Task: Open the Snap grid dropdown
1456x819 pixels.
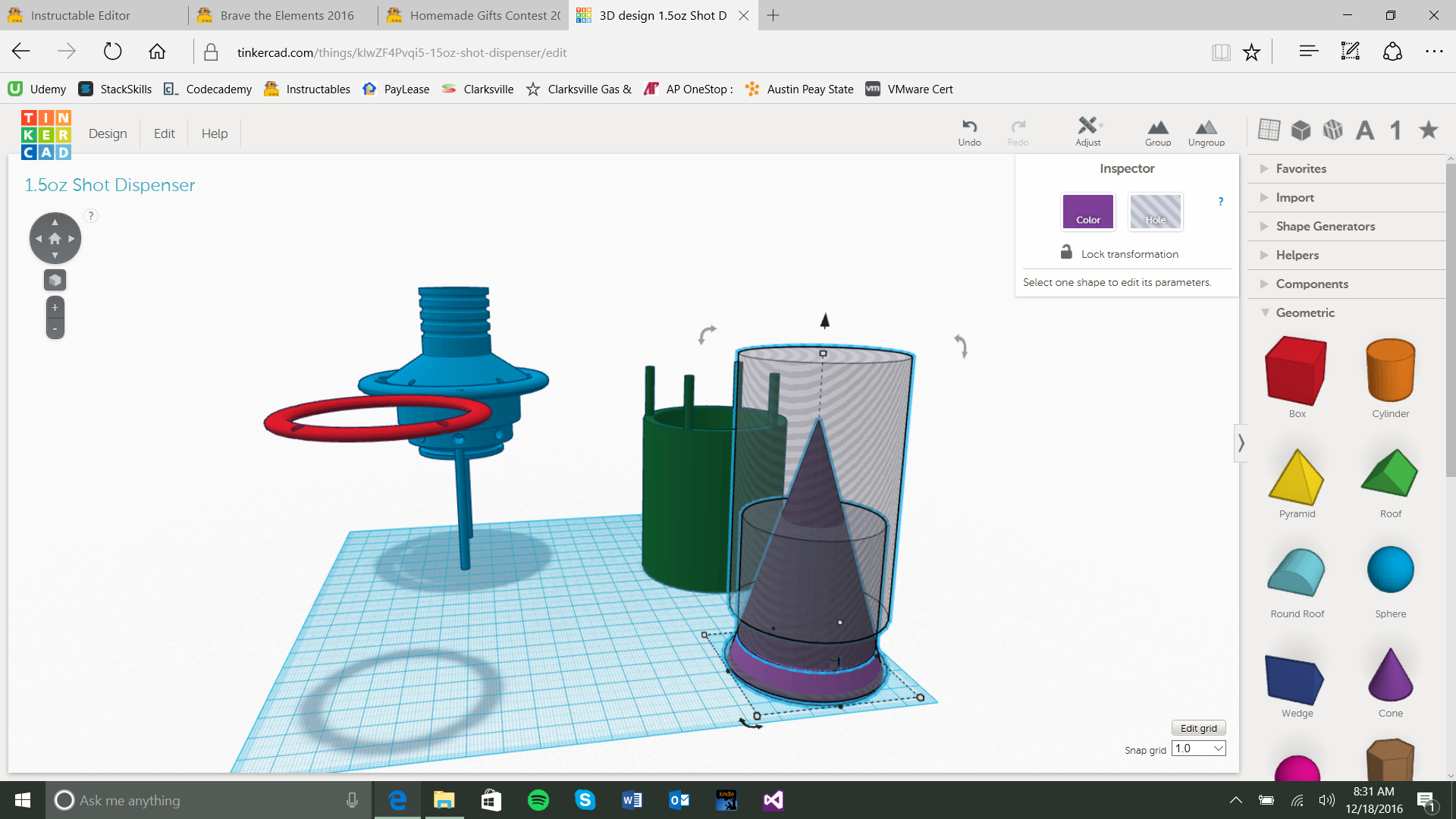Action: tap(1198, 748)
